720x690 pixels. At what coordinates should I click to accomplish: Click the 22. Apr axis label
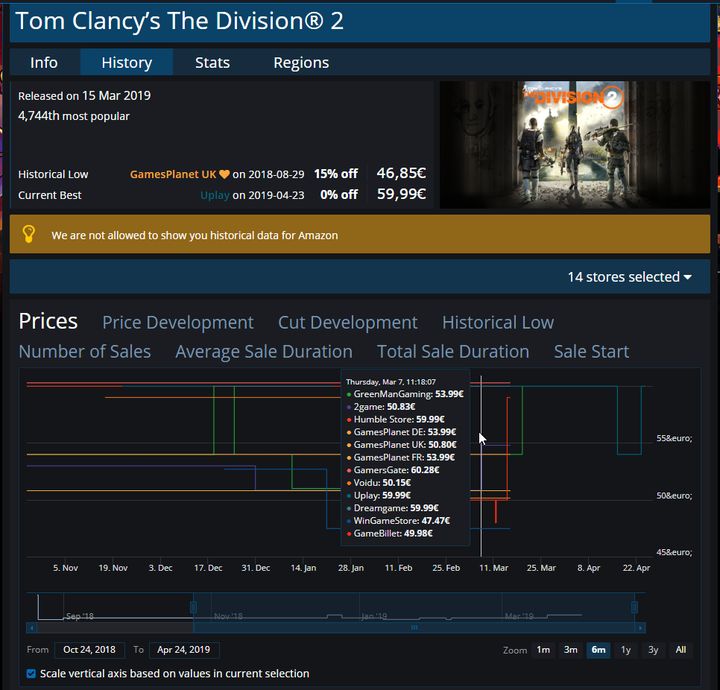636,568
